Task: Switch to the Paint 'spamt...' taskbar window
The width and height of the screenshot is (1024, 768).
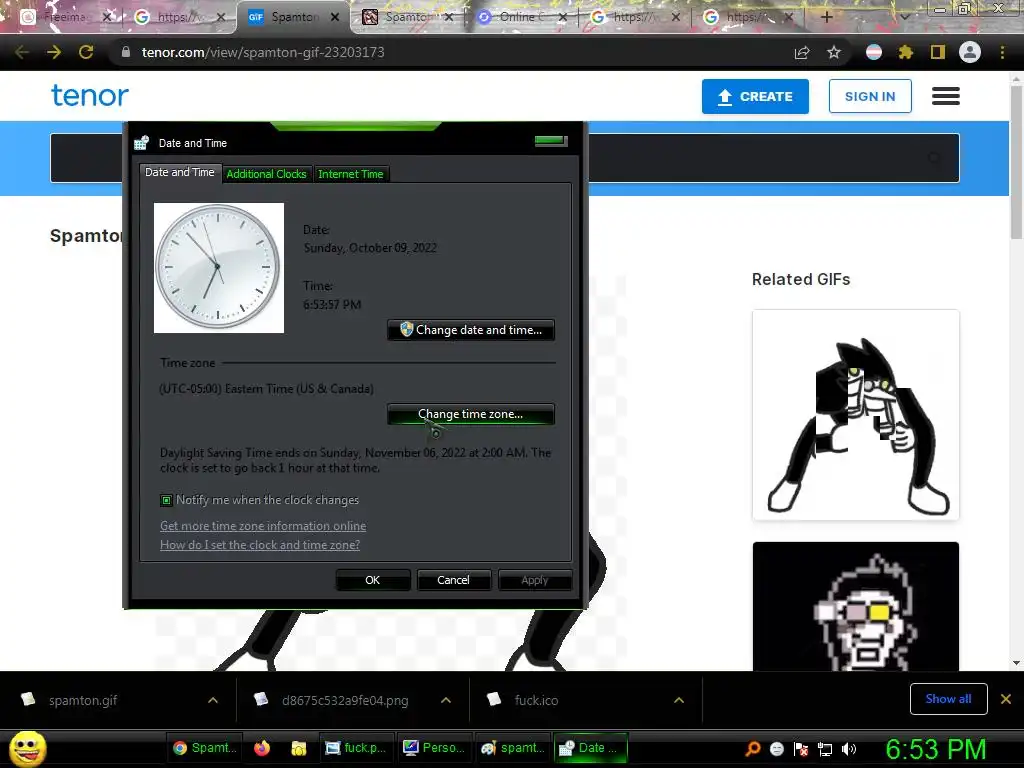Action: point(513,748)
